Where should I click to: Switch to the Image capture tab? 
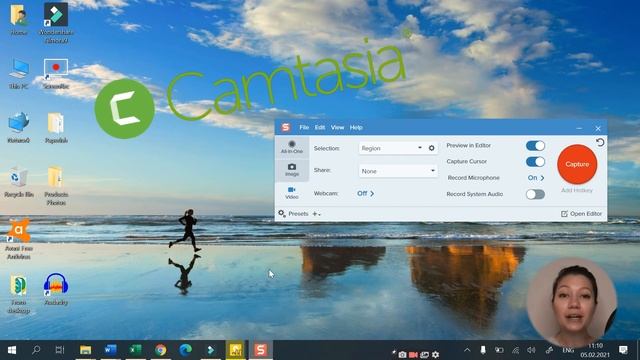(x=292, y=170)
